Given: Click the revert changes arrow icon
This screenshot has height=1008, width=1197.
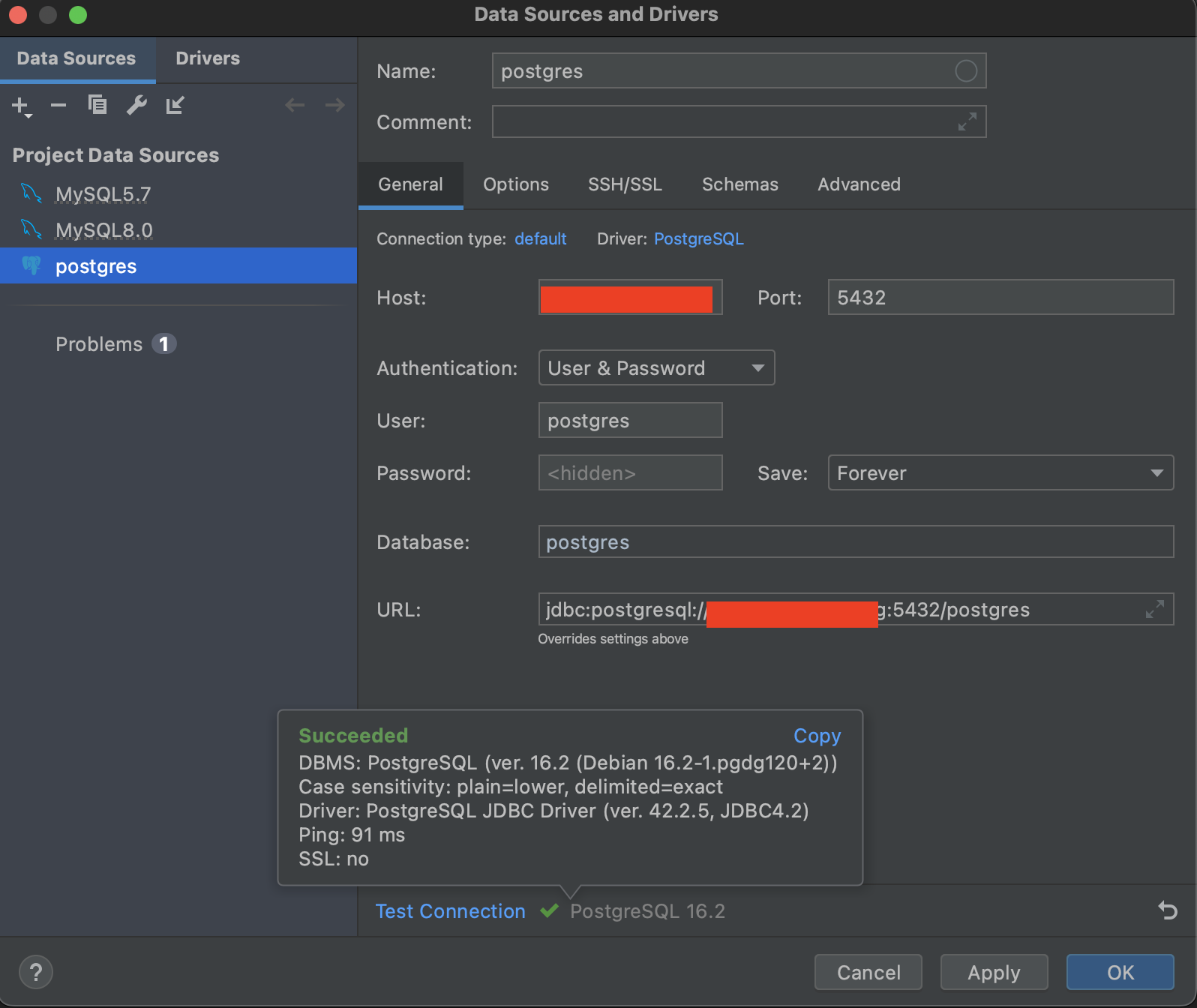Looking at the screenshot, I should click(1167, 910).
